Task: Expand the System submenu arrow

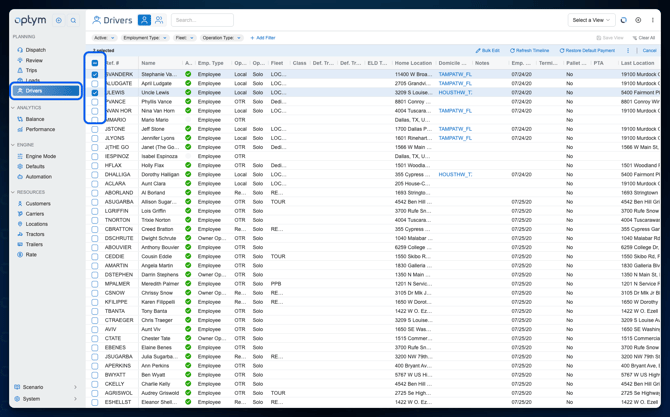Action: [x=76, y=399]
